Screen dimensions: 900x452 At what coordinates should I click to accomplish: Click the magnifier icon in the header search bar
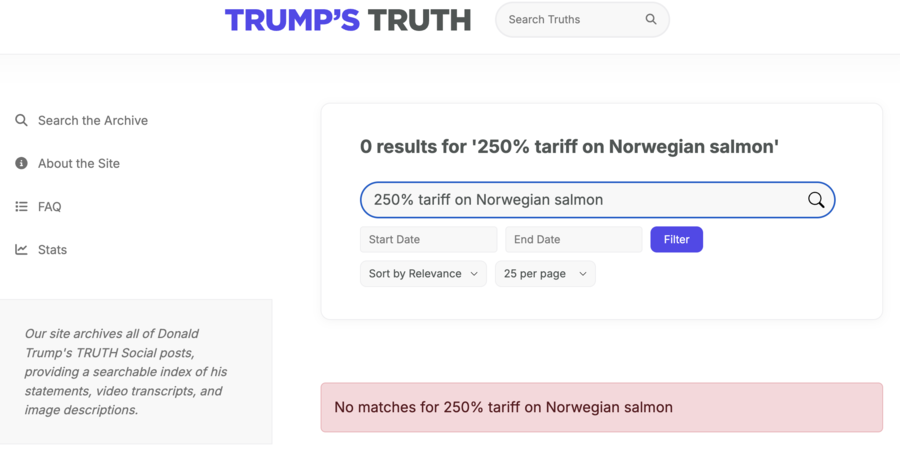coord(651,19)
